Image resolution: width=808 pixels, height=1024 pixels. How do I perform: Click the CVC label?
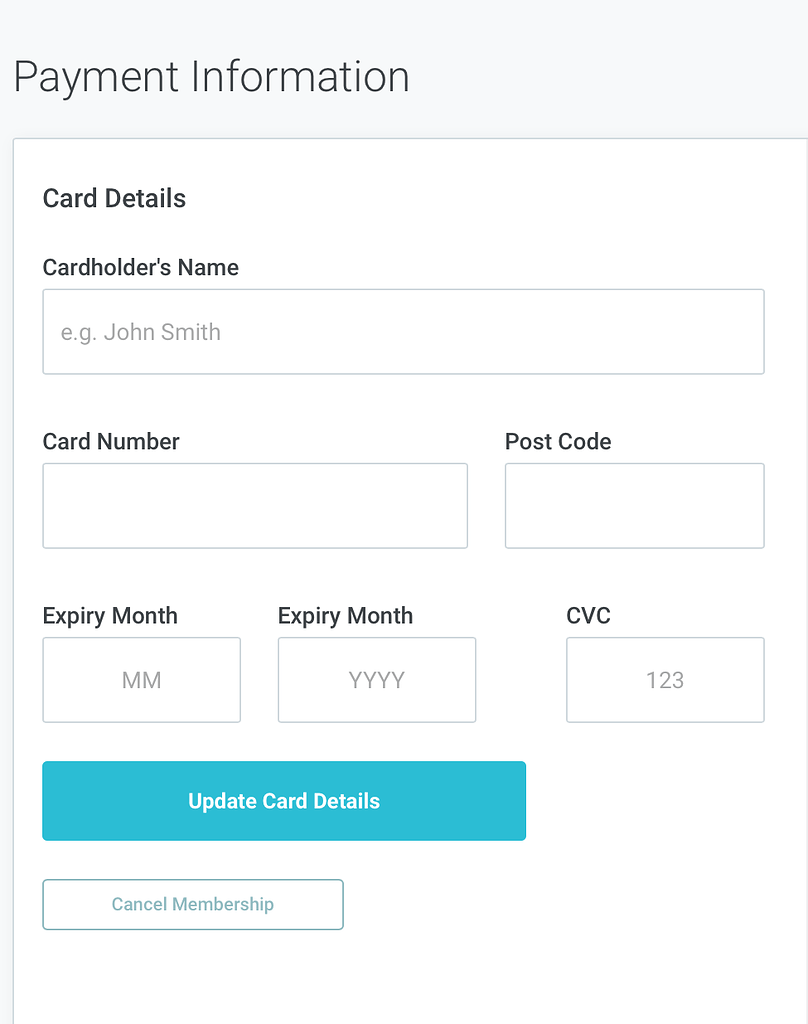pos(588,616)
